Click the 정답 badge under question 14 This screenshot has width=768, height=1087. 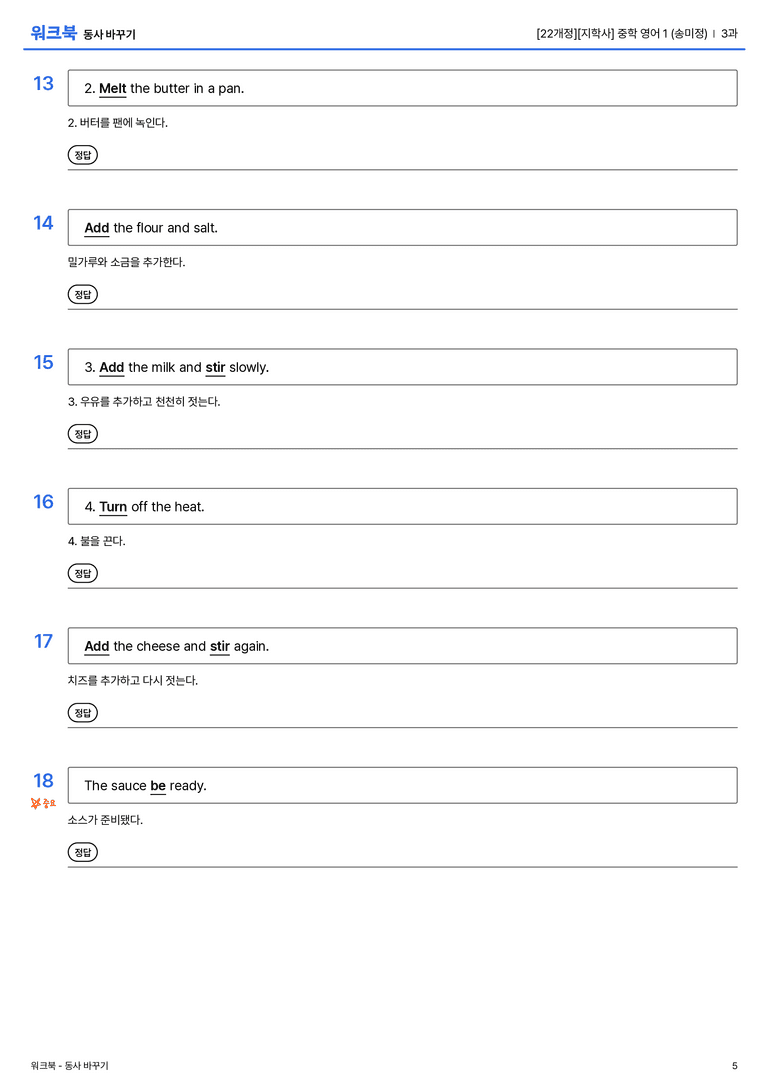pos(82,295)
